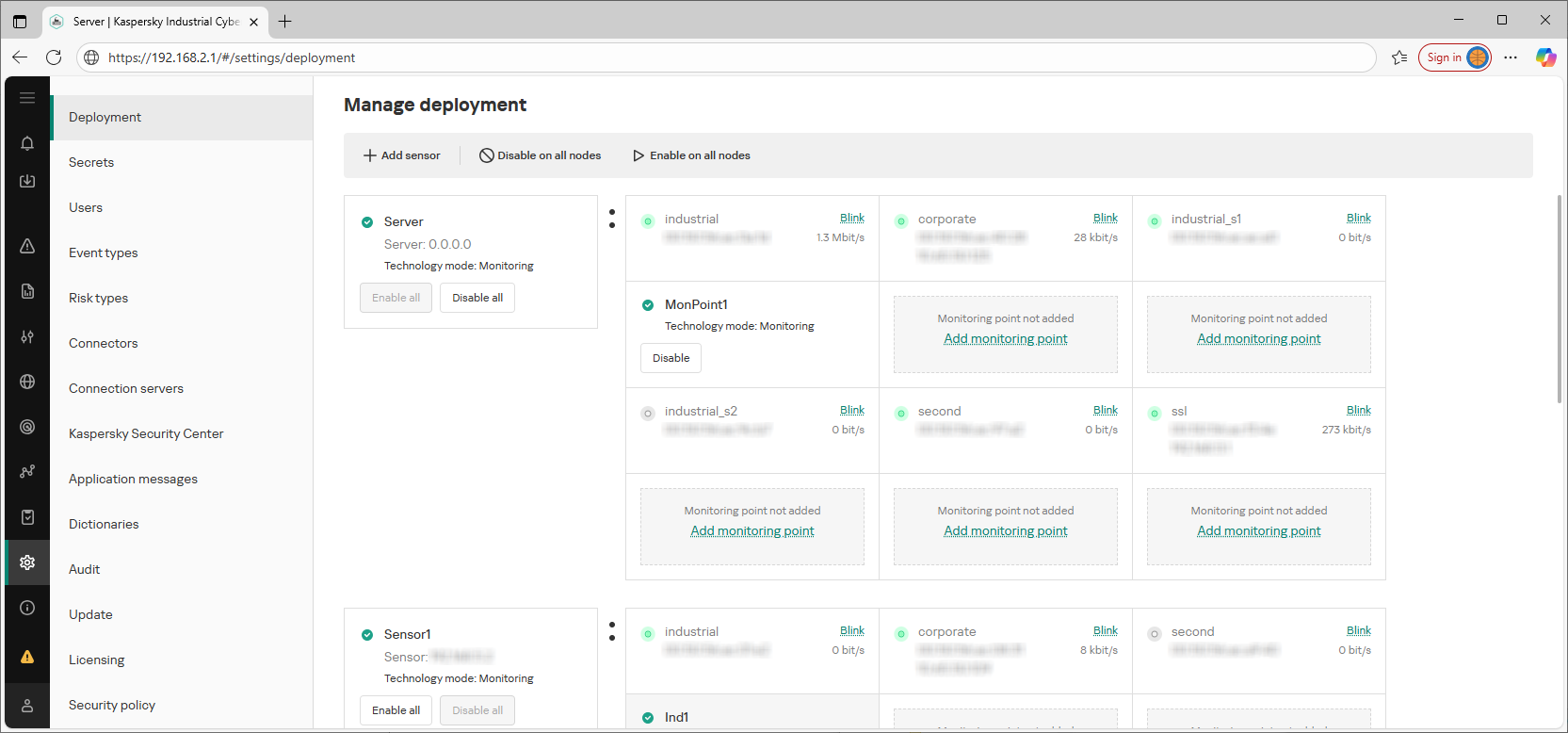Viewport: 1568px width, 733px height.
Task: Open the browser's Settings and more menu
Action: tap(1511, 57)
